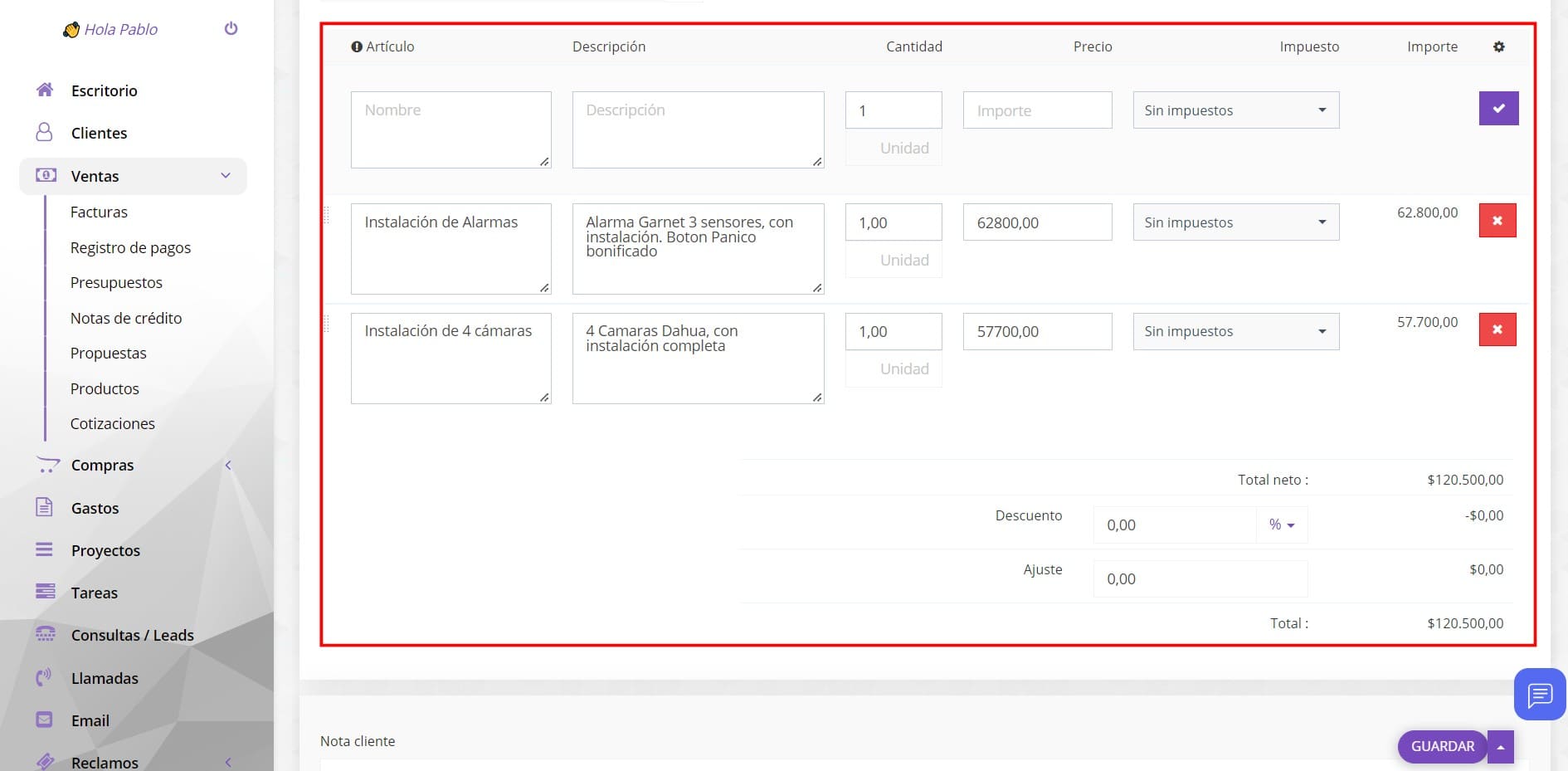
Task: Click the Tareas list icon
Action: coord(46,592)
